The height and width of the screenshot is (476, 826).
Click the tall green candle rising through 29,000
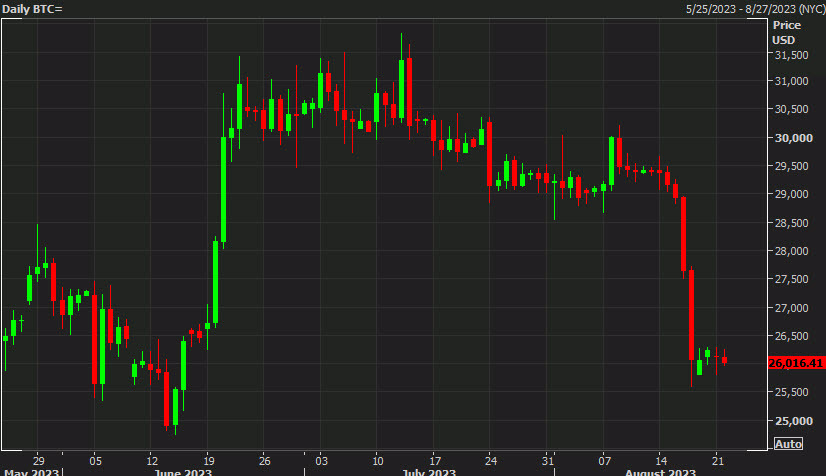click(223, 190)
